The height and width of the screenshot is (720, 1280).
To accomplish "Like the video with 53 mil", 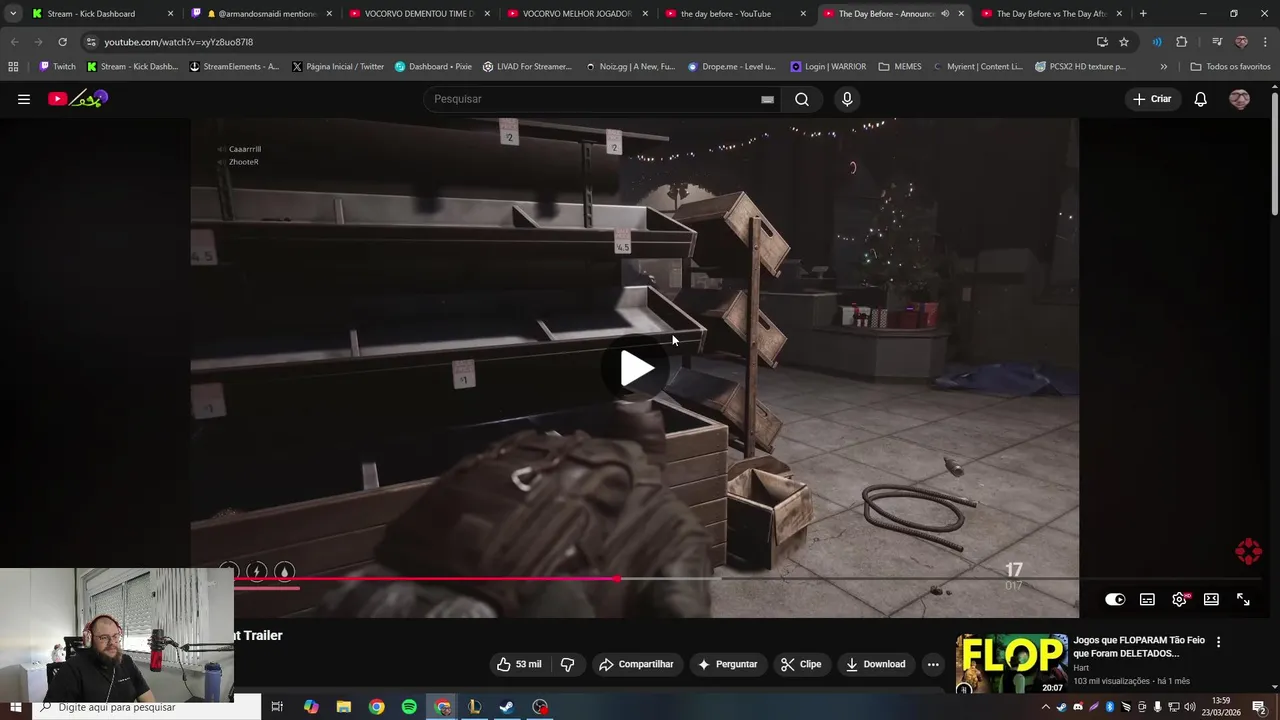I will point(519,664).
